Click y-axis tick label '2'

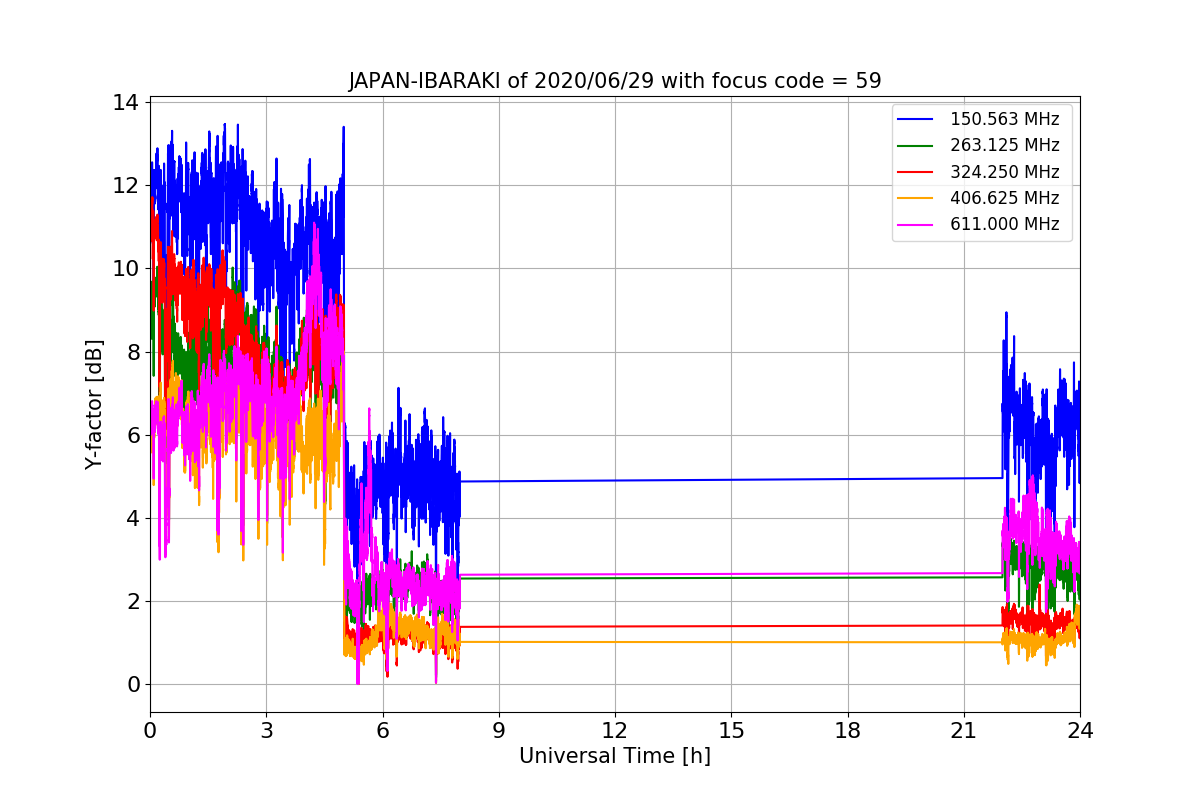pos(134,601)
